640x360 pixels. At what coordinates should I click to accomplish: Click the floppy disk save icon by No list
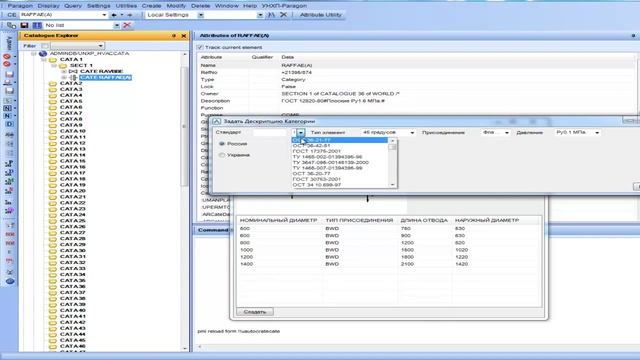24,25
